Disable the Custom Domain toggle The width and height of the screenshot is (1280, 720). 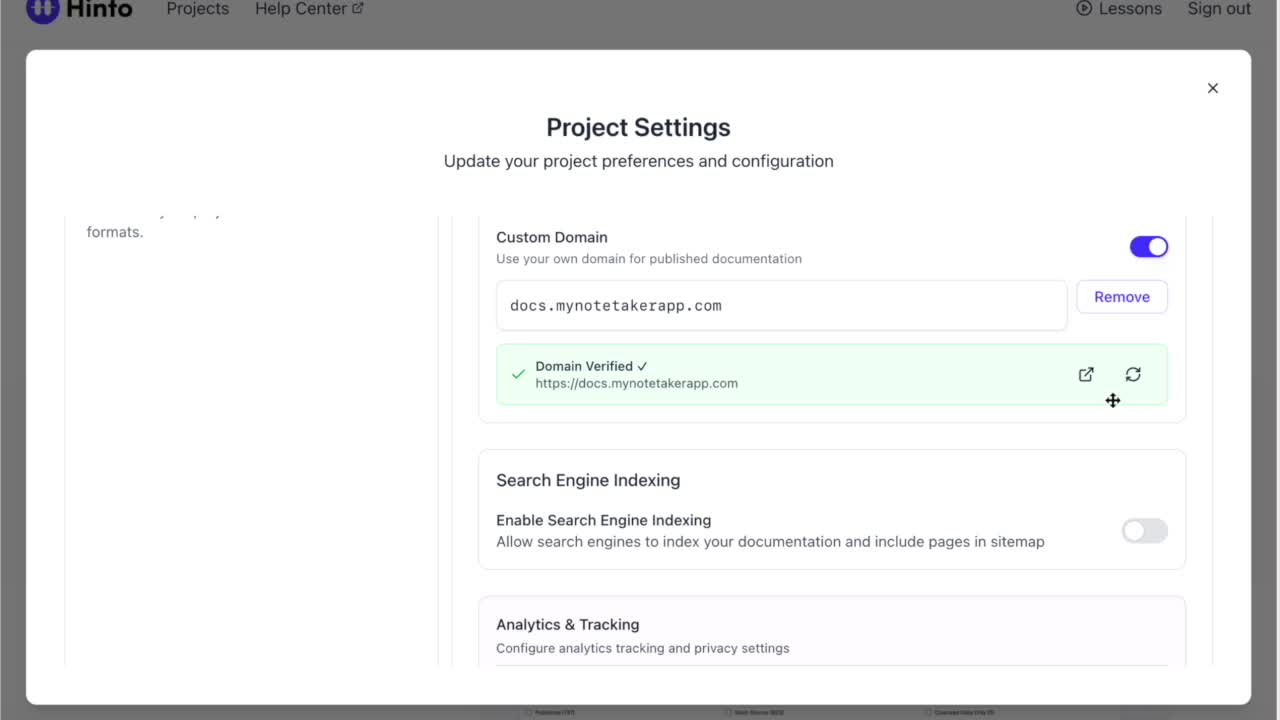pyautogui.click(x=1148, y=247)
